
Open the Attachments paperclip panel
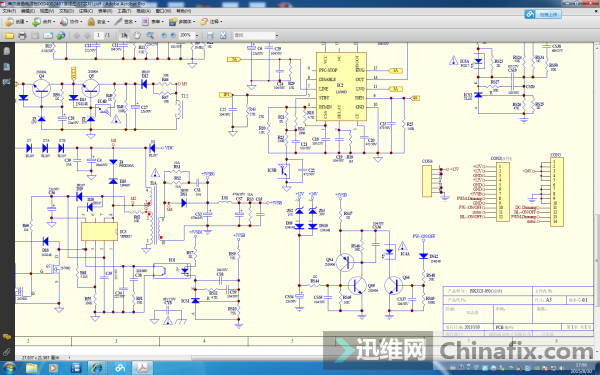[7, 351]
